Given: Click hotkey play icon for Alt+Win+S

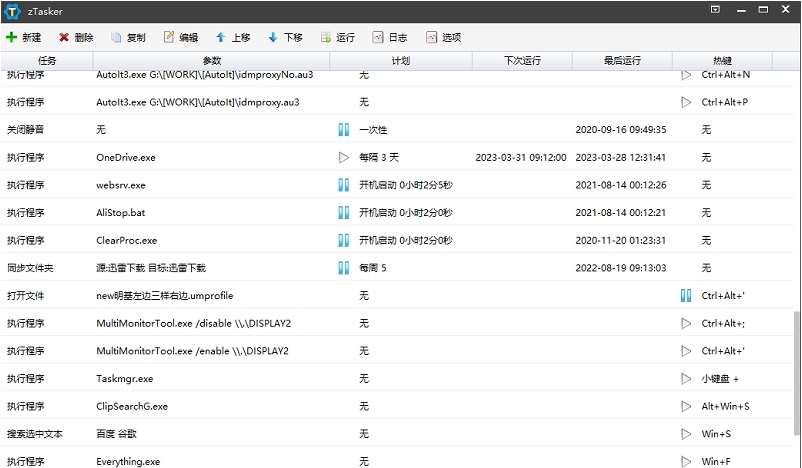Looking at the screenshot, I should [686, 406].
